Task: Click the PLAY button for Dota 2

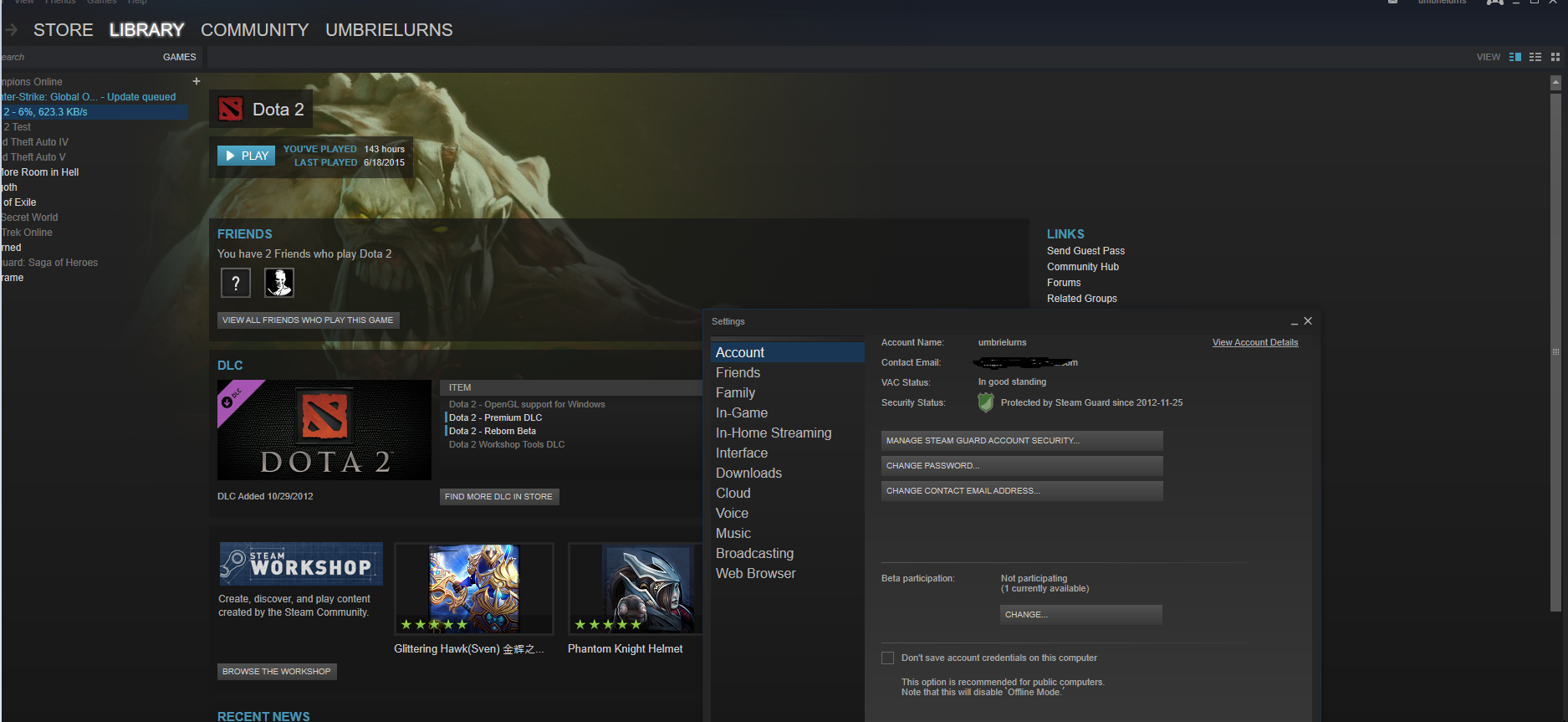Action: click(x=246, y=156)
